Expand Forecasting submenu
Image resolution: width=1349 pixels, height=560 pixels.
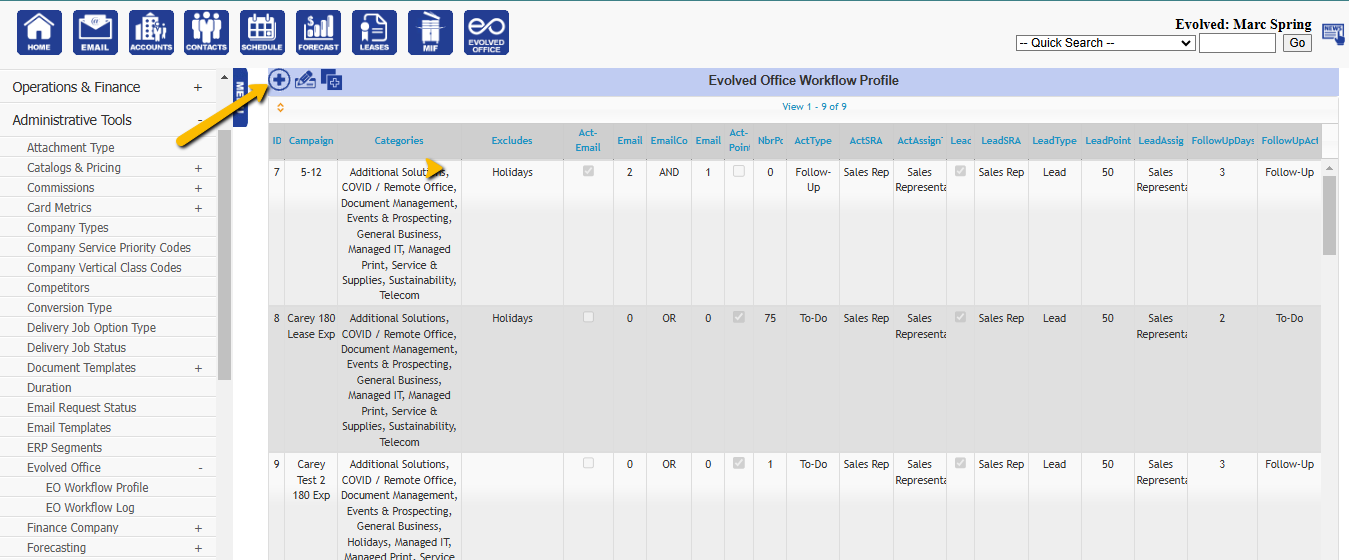[x=198, y=548]
